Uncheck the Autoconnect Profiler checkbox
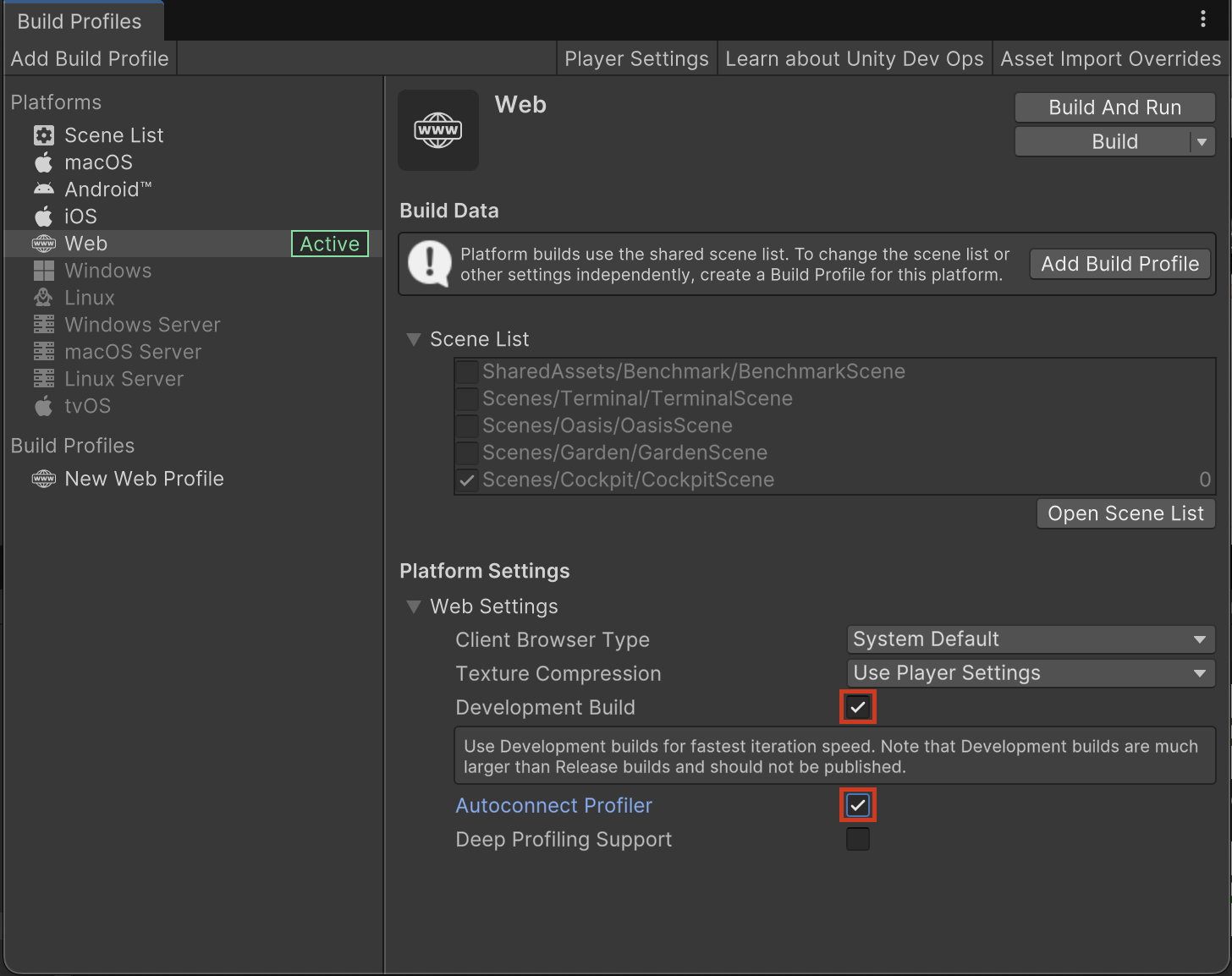 coord(857,805)
